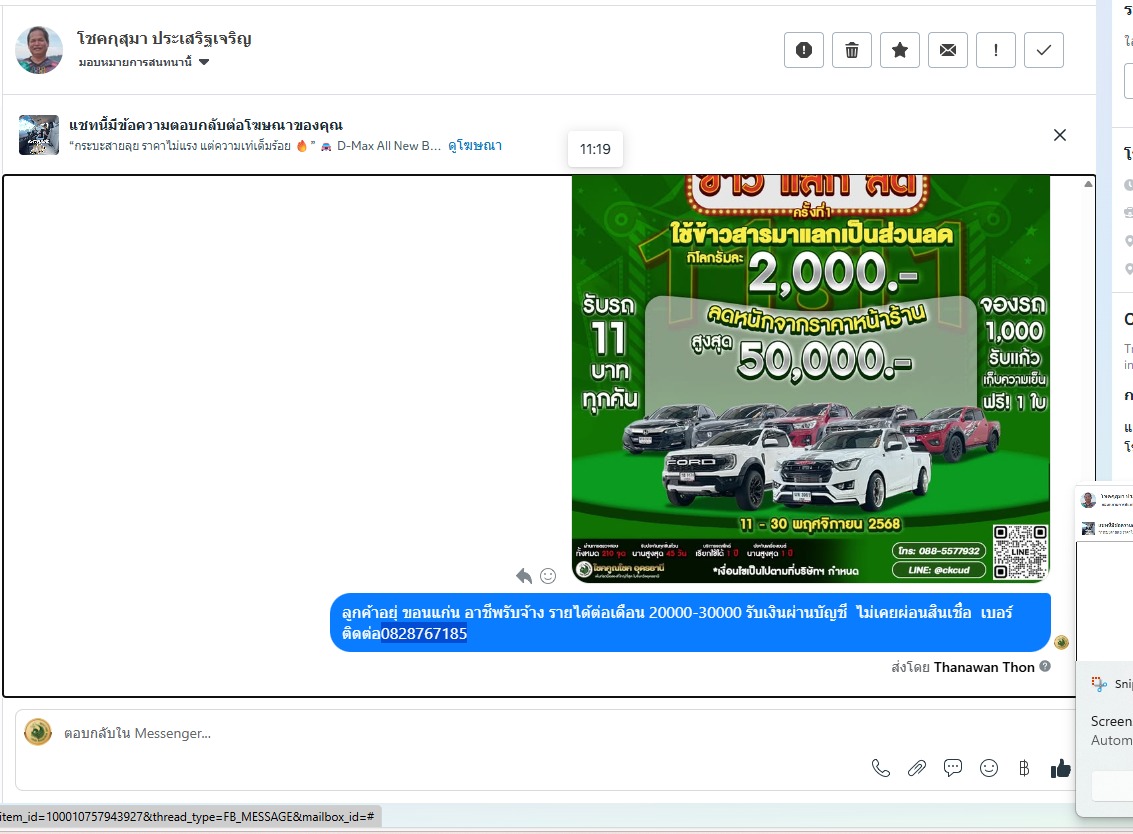Mark conversation unread with envelope icon
Image resolution: width=1133 pixels, height=834 pixels.
[948, 50]
